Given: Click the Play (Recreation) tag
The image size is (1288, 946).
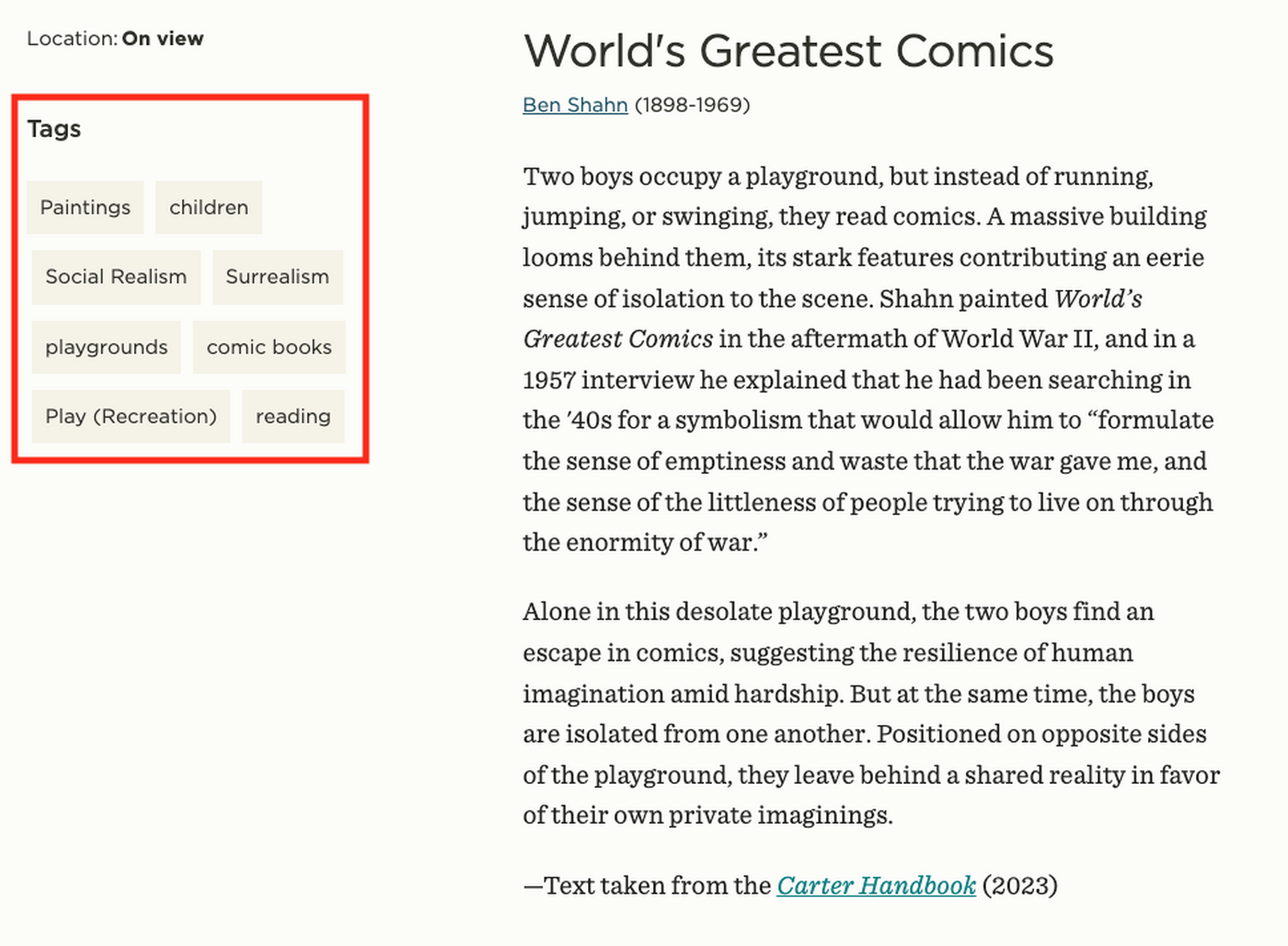Looking at the screenshot, I should [x=131, y=416].
